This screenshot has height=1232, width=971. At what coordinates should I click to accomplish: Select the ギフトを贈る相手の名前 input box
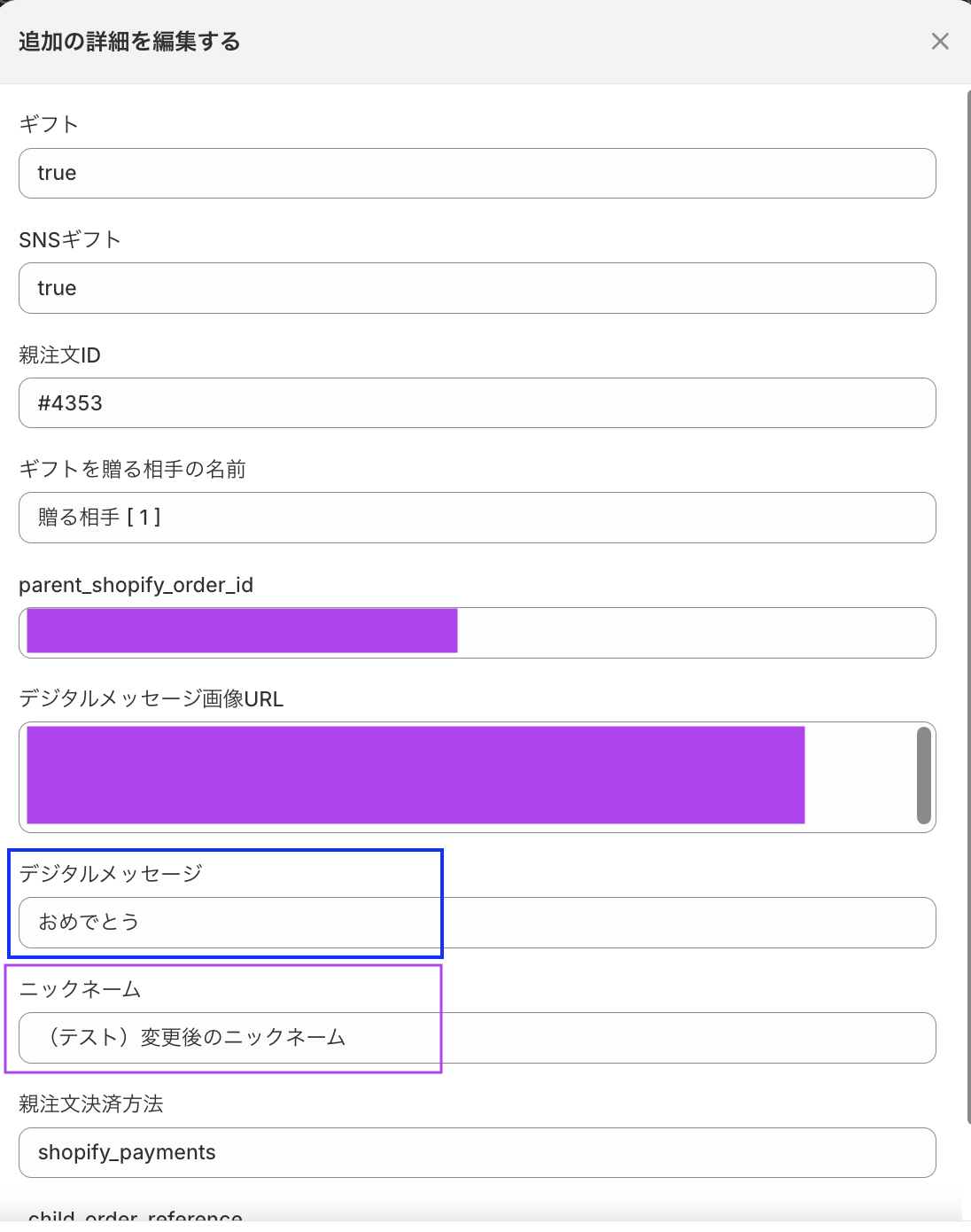tap(477, 518)
